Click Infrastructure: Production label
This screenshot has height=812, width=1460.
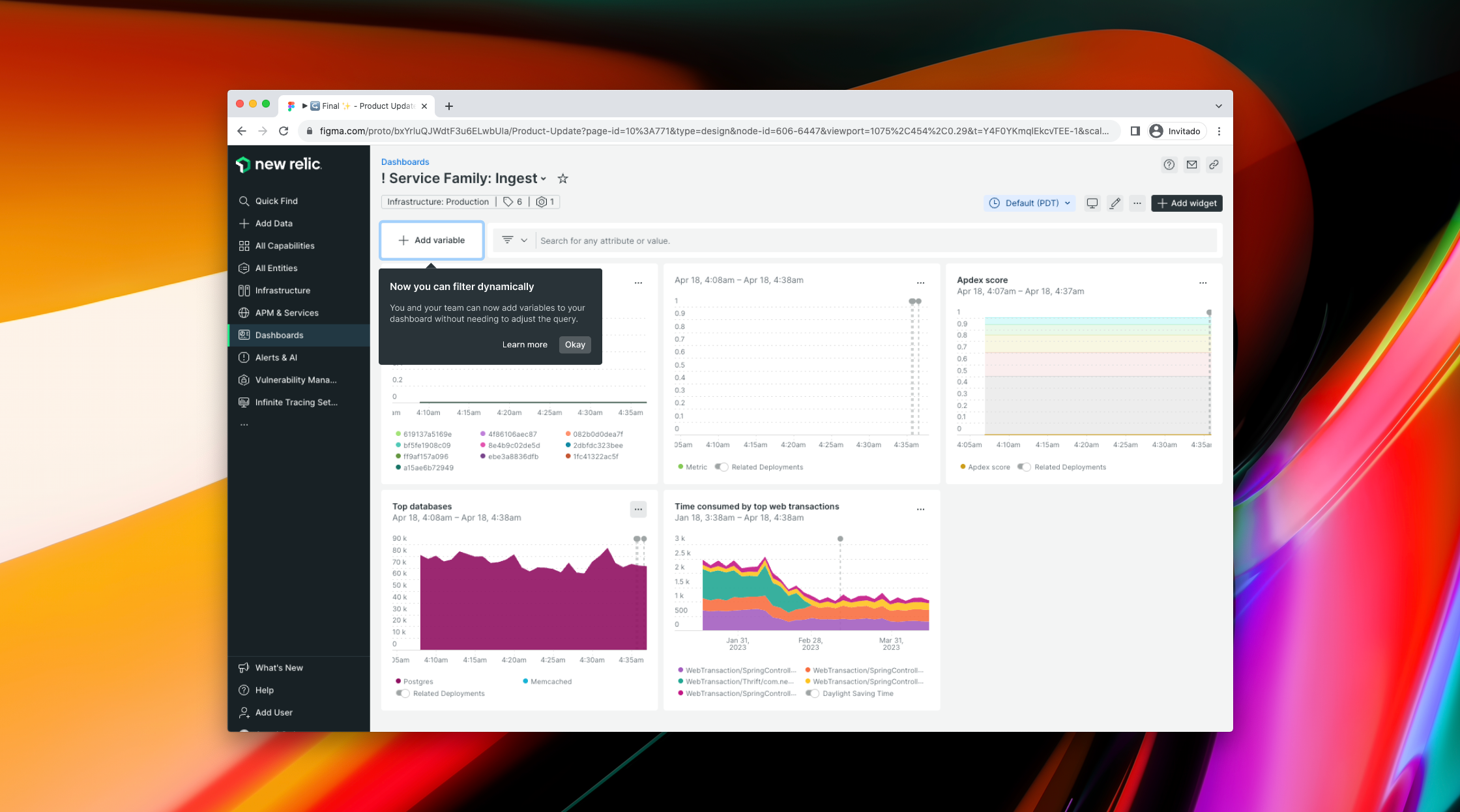pos(438,202)
